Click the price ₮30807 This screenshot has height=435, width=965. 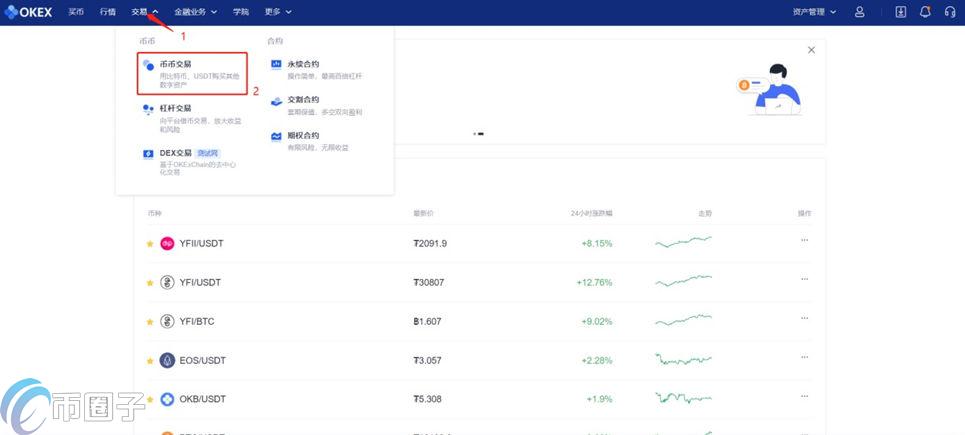point(429,282)
